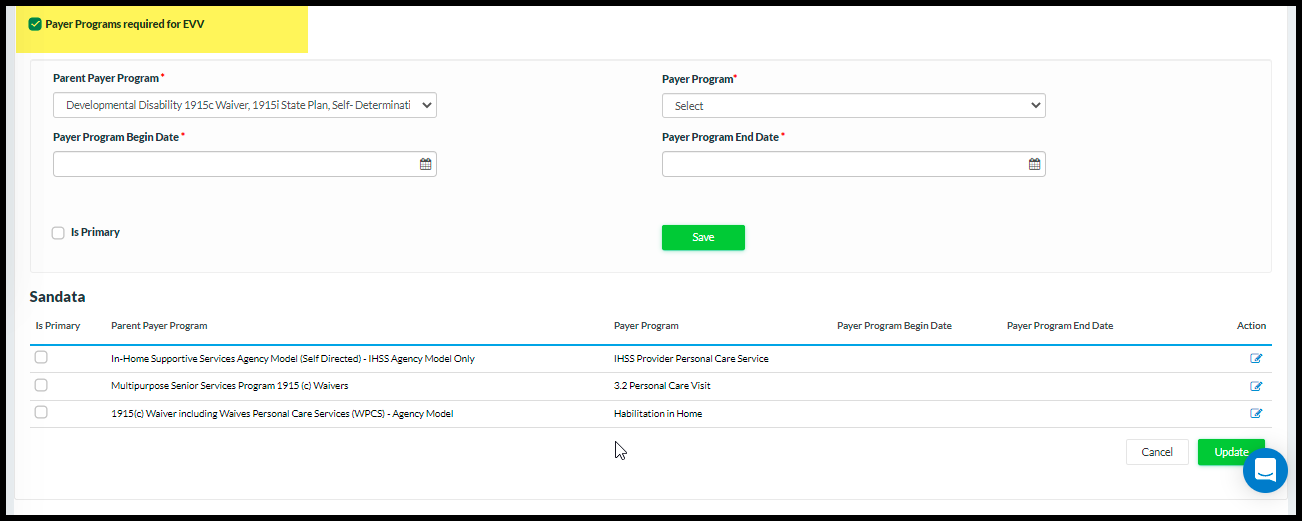Open calendar for Payer Program End Date
Screen dimensions: 1302x521
(1034, 164)
